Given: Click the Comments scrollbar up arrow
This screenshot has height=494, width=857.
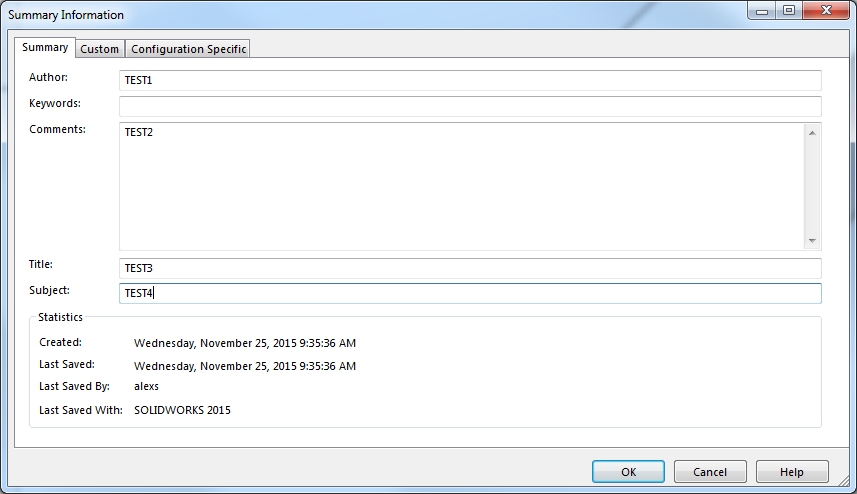Looking at the screenshot, I should coord(812,133).
